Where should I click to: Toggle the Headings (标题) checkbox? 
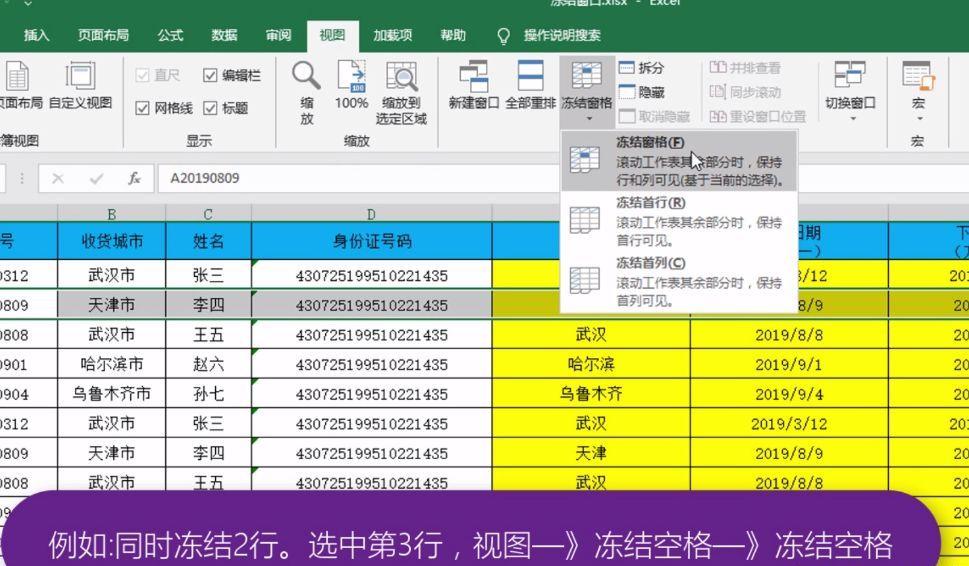(210, 108)
